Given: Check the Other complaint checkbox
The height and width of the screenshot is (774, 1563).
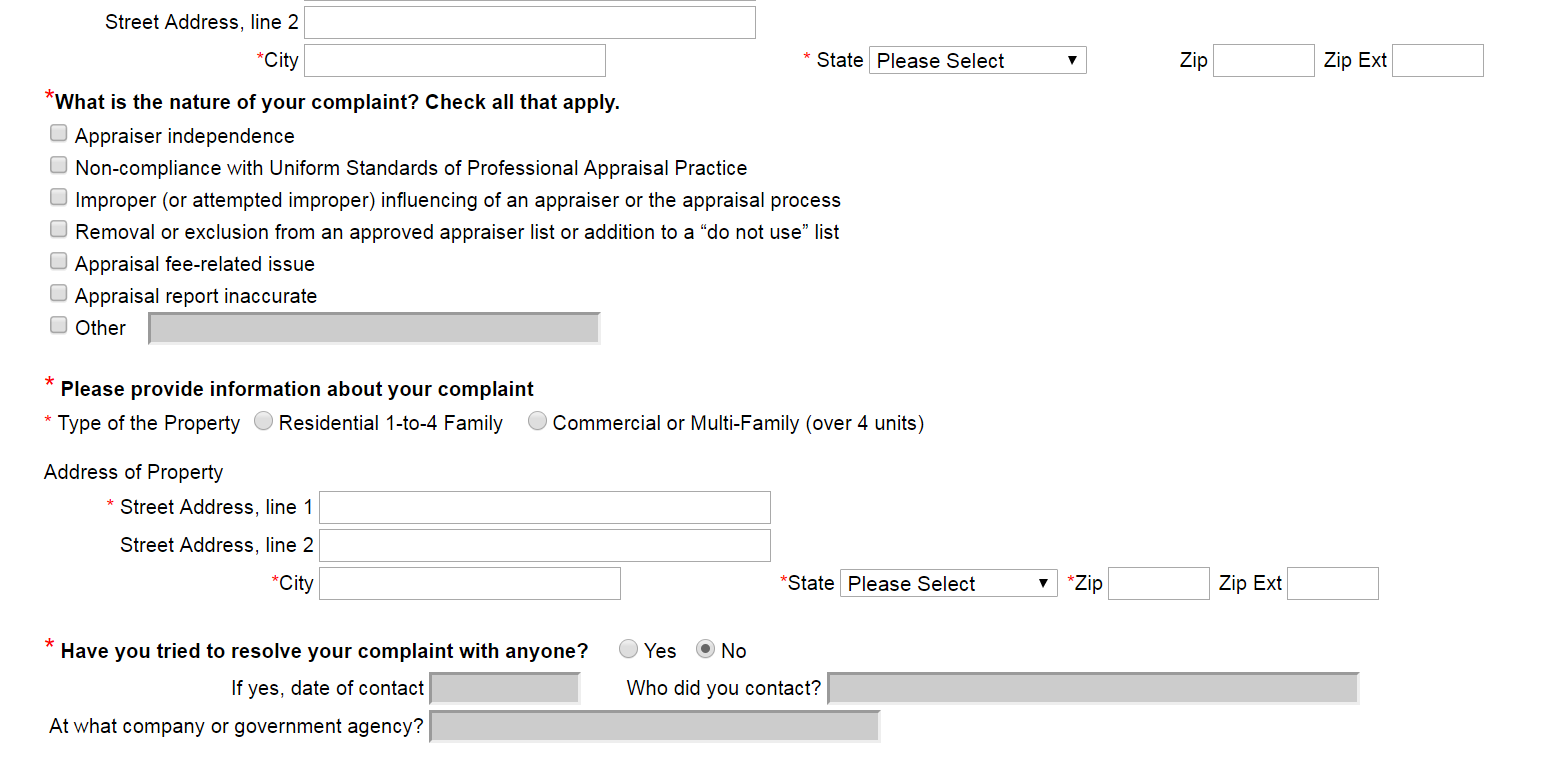Looking at the screenshot, I should [x=59, y=326].
